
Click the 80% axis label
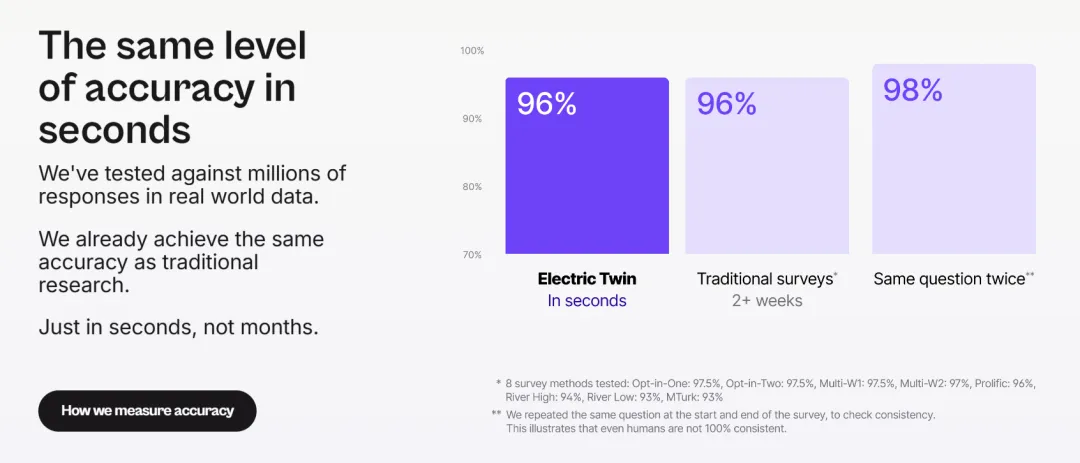pyautogui.click(x=472, y=187)
